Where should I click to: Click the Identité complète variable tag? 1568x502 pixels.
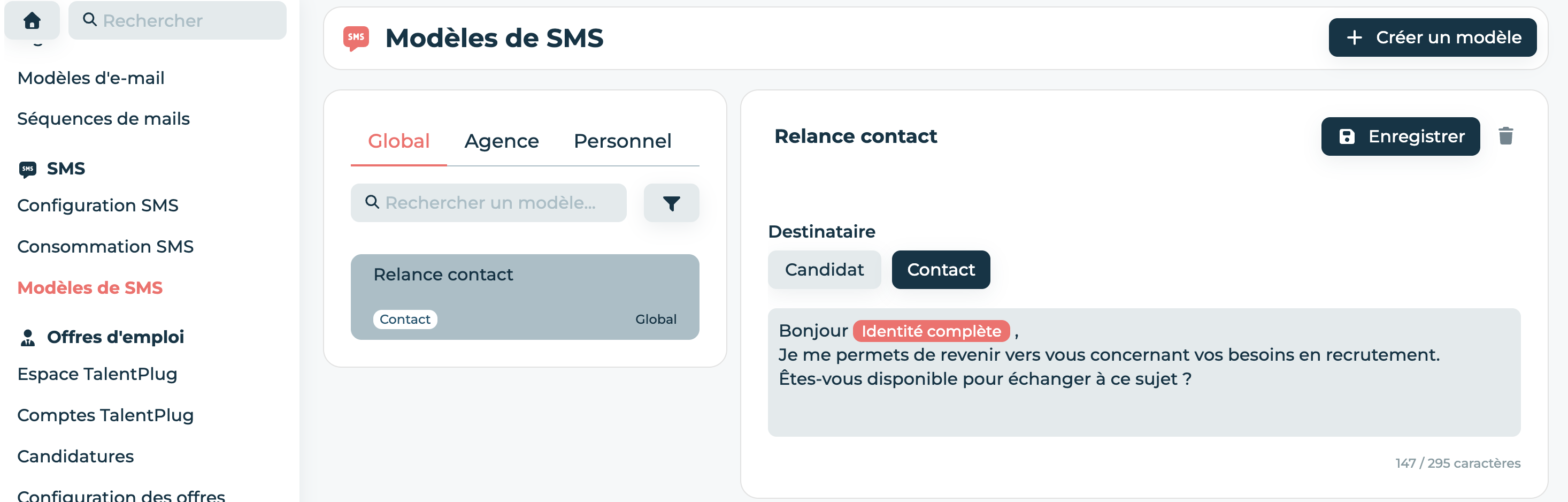(930, 331)
